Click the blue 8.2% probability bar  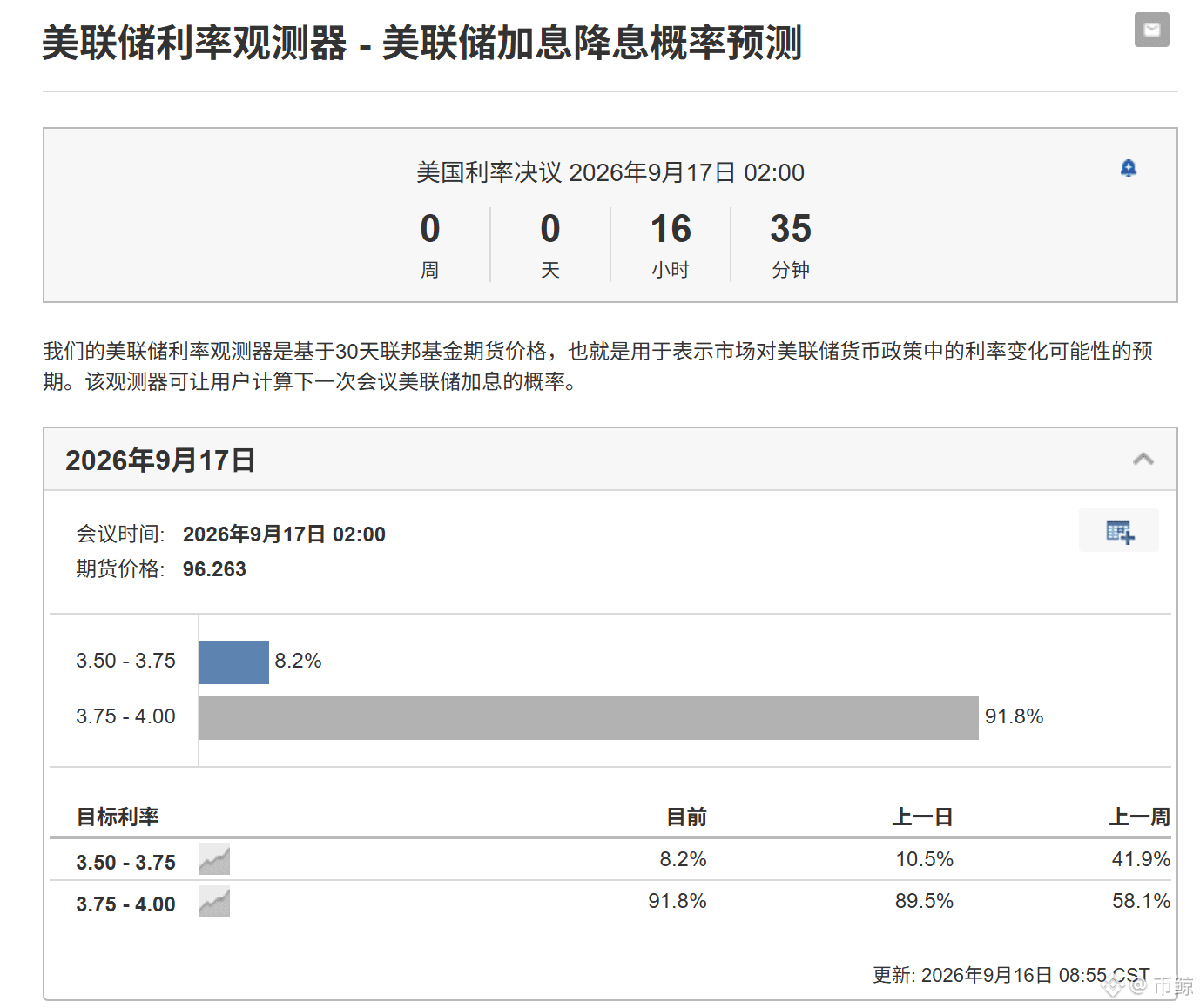(x=234, y=662)
